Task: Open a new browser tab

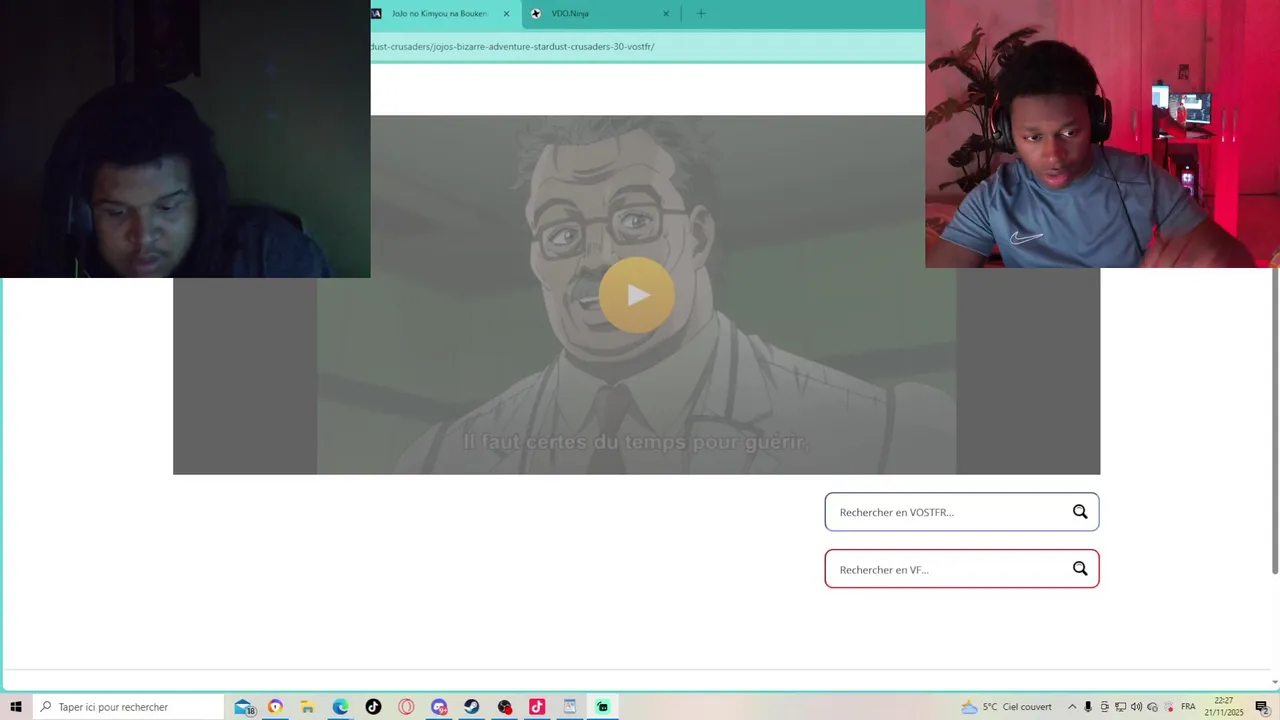Action: (701, 14)
